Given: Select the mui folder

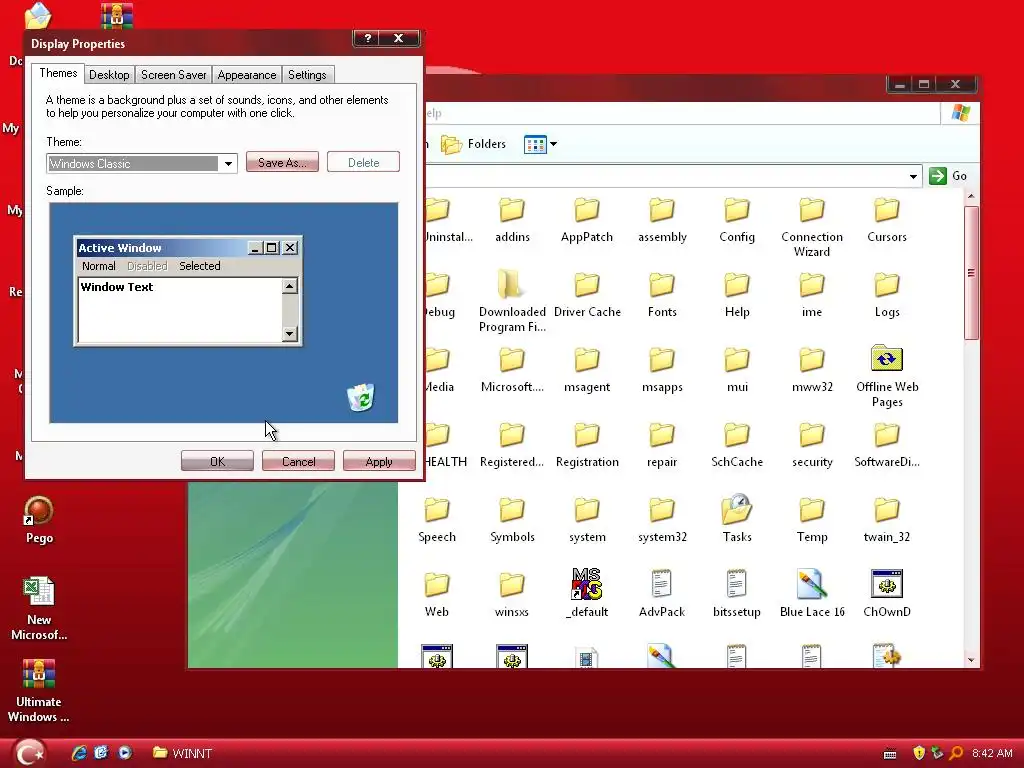Looking at the screenshot, I should click(737, 370).
